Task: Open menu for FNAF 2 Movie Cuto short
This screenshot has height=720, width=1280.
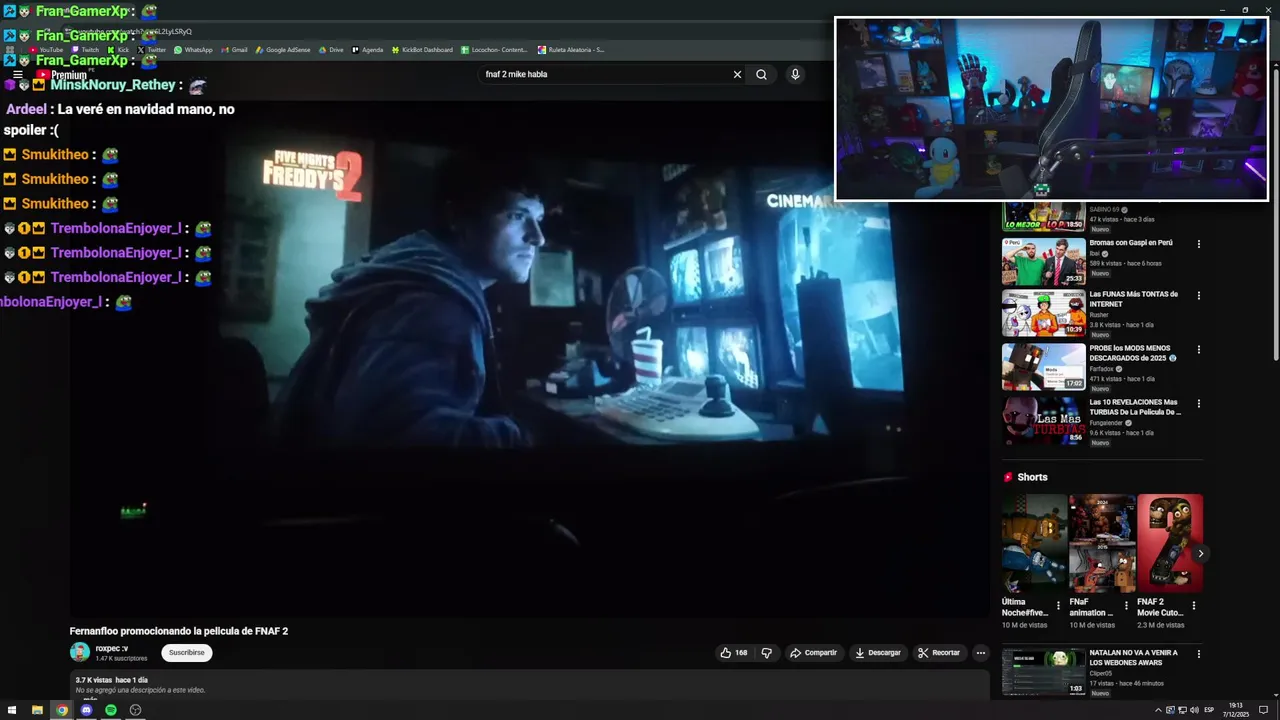Action: click(x=1194, y=605)
